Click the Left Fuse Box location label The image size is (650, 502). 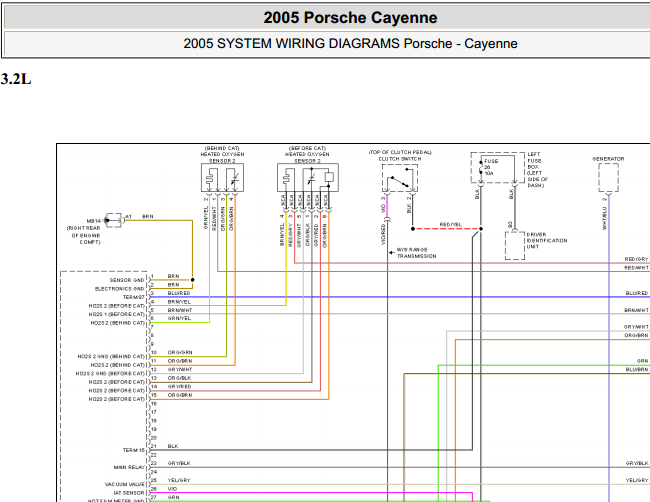[x=537, y=170]
